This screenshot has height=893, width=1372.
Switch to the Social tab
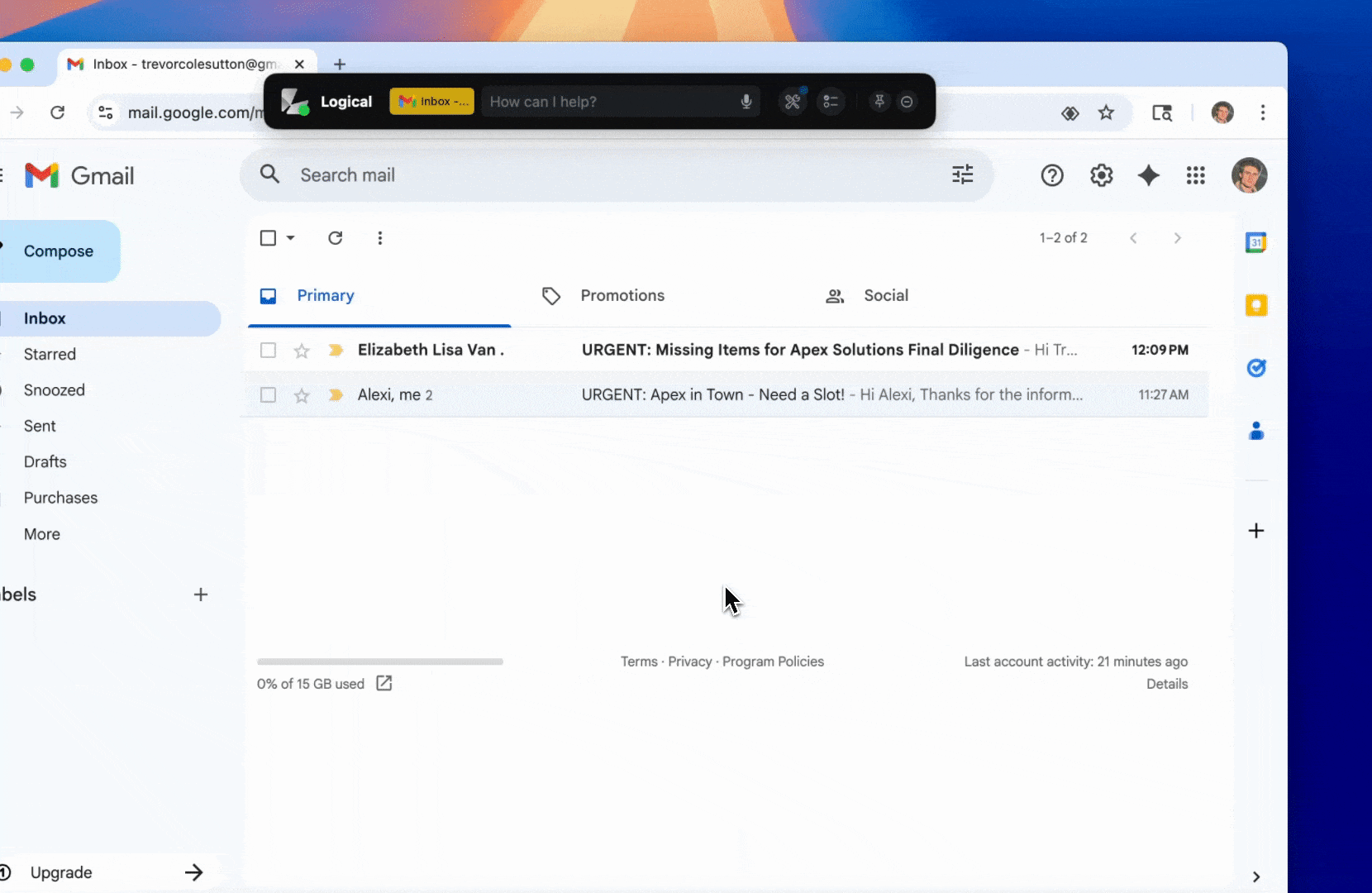885,296
